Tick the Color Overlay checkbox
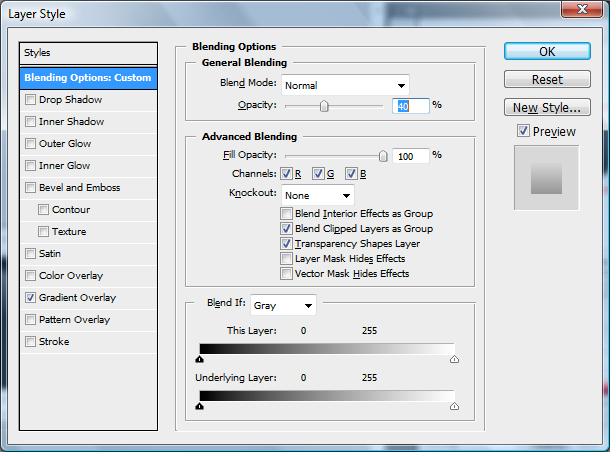 [30, 276]
